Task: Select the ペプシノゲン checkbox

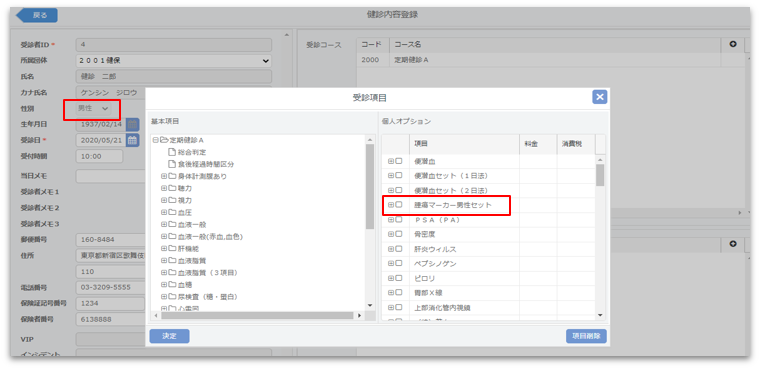Action: pos(398,264)
